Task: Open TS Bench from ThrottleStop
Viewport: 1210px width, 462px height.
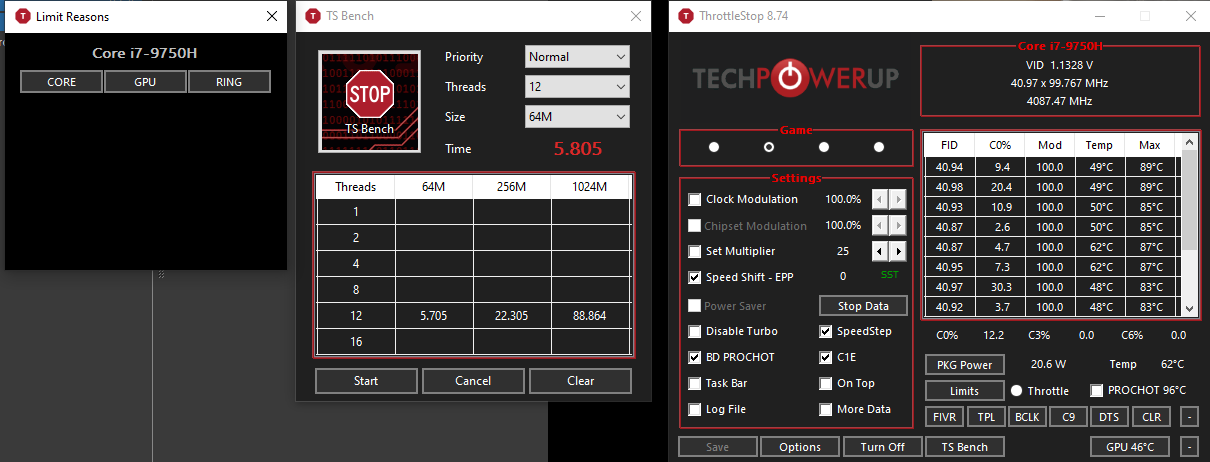Action: pos(965,447)
